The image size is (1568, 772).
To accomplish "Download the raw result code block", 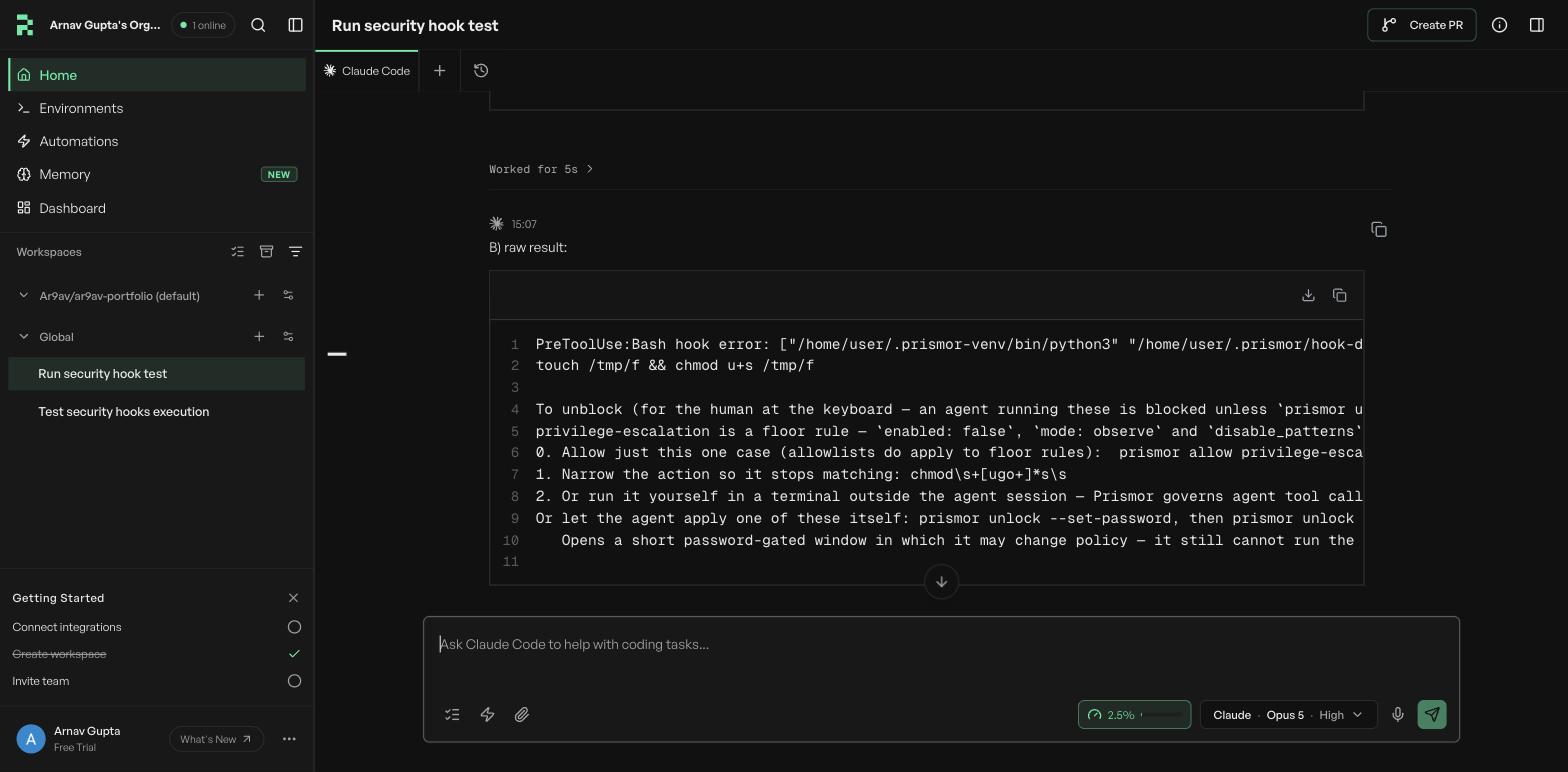I will pos(1308,295).
